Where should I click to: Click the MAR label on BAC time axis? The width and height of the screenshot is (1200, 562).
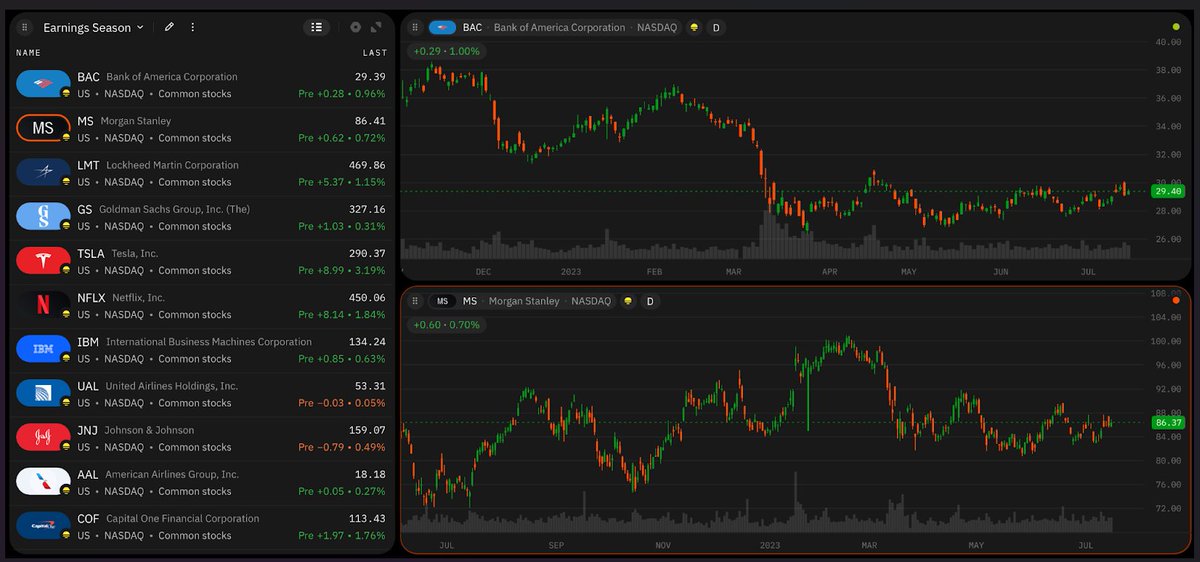point(732,272)
